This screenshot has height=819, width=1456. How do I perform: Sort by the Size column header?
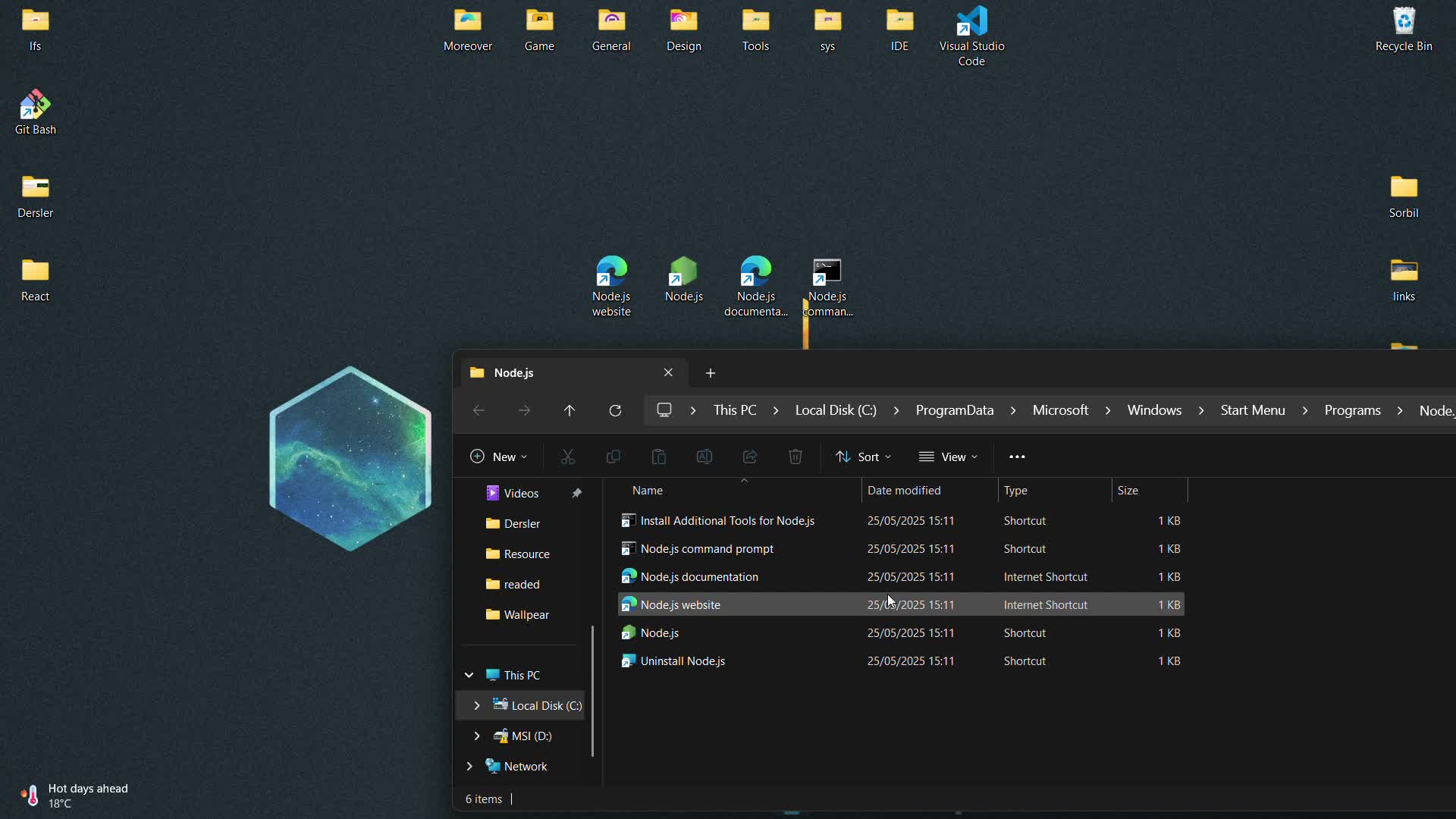(x=1150, y=491)
